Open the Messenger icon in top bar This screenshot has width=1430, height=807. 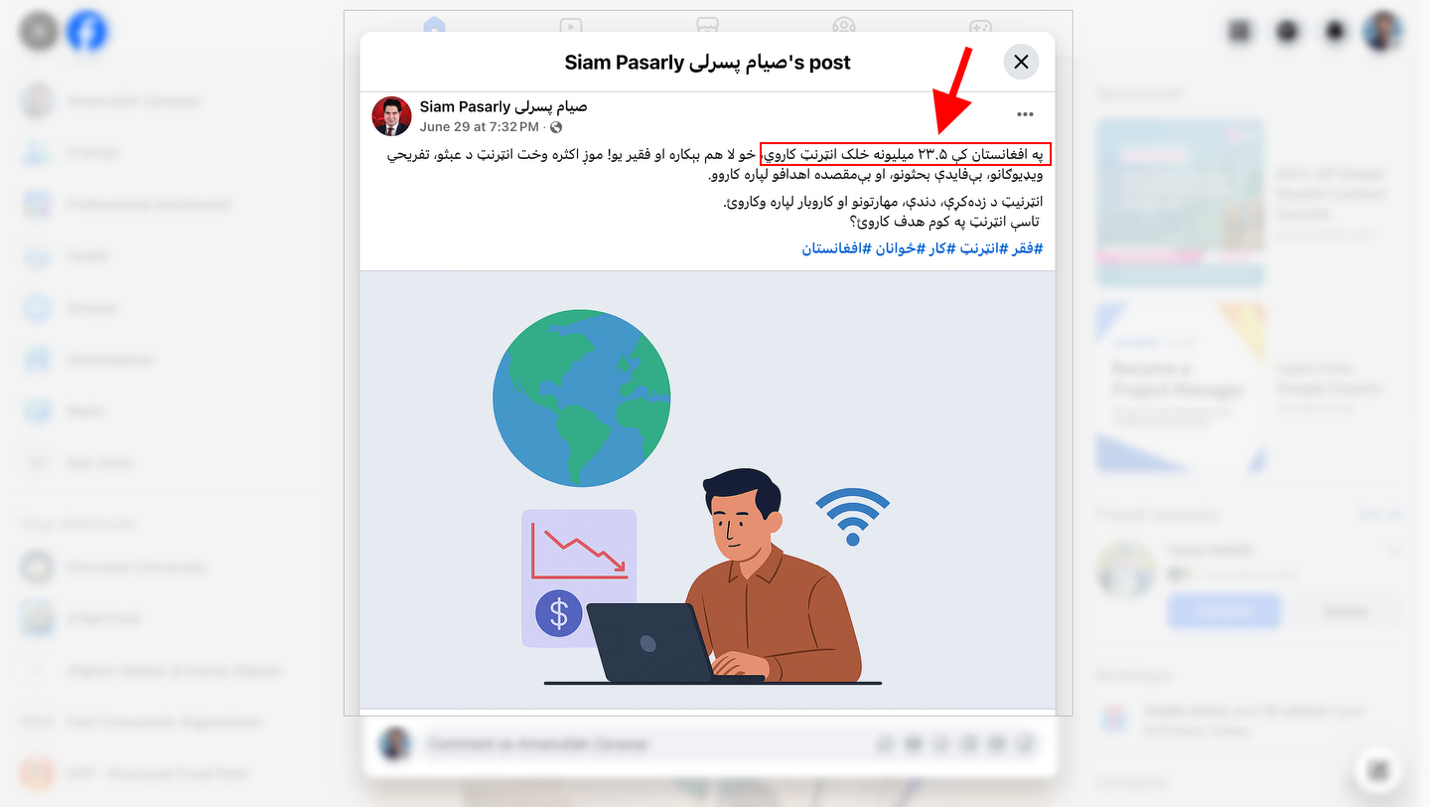click(1288, 32)
